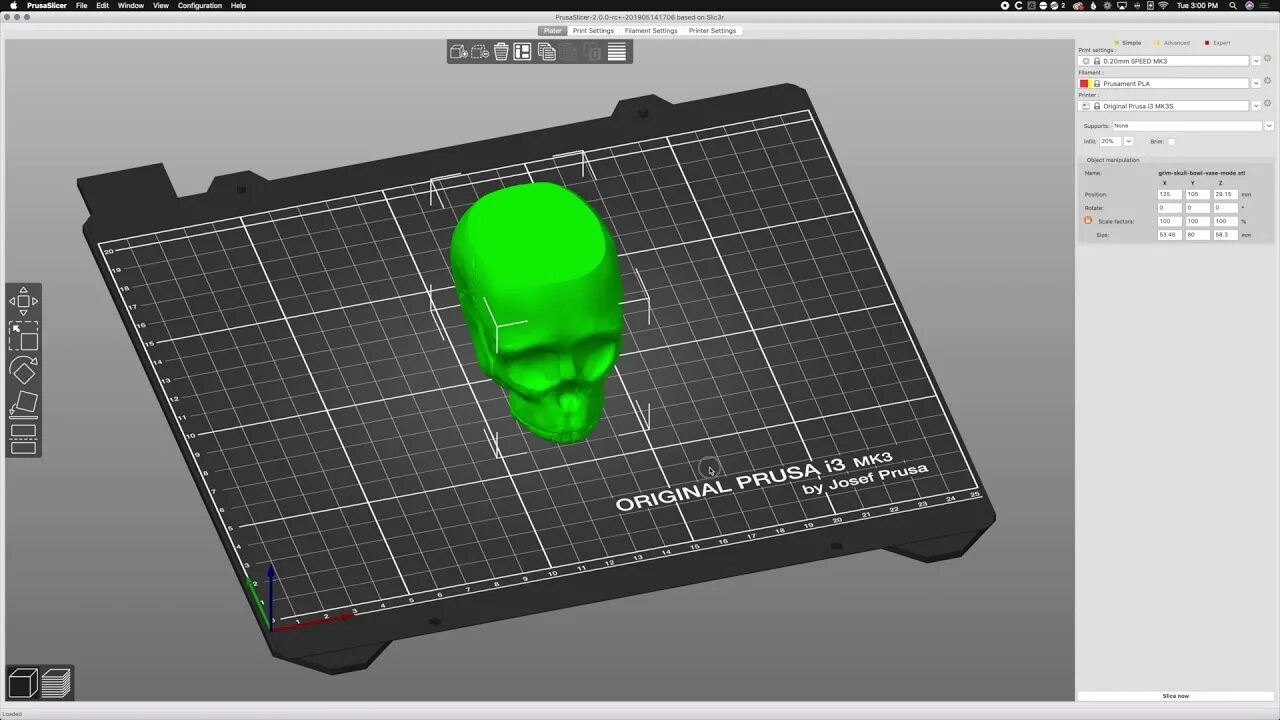Click the Layers editing icon

tap(617, 52)
